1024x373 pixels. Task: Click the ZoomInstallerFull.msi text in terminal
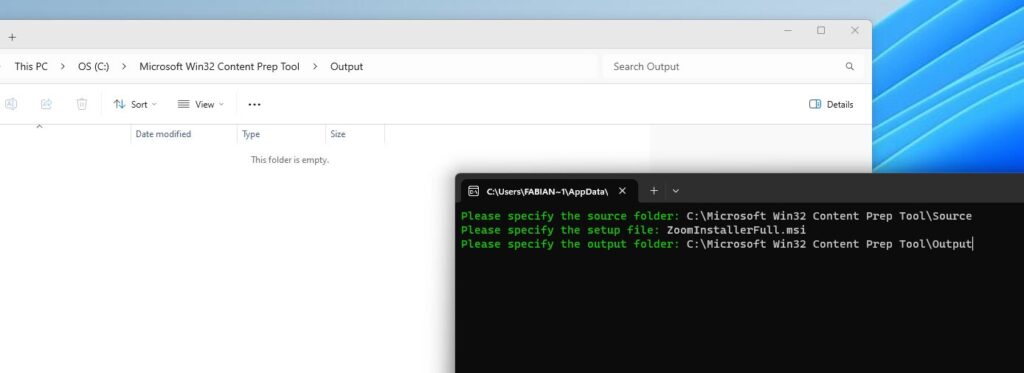(x=736, y=230)
